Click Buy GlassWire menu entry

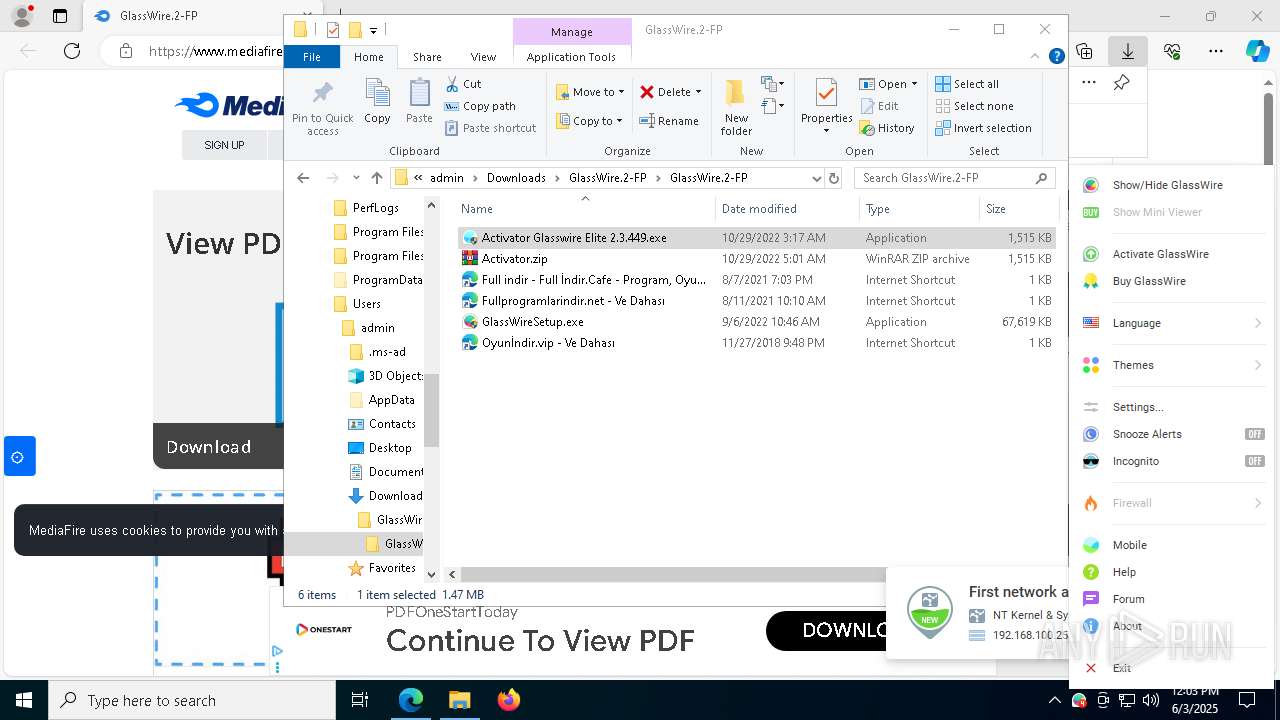(x=1149, y=281)
